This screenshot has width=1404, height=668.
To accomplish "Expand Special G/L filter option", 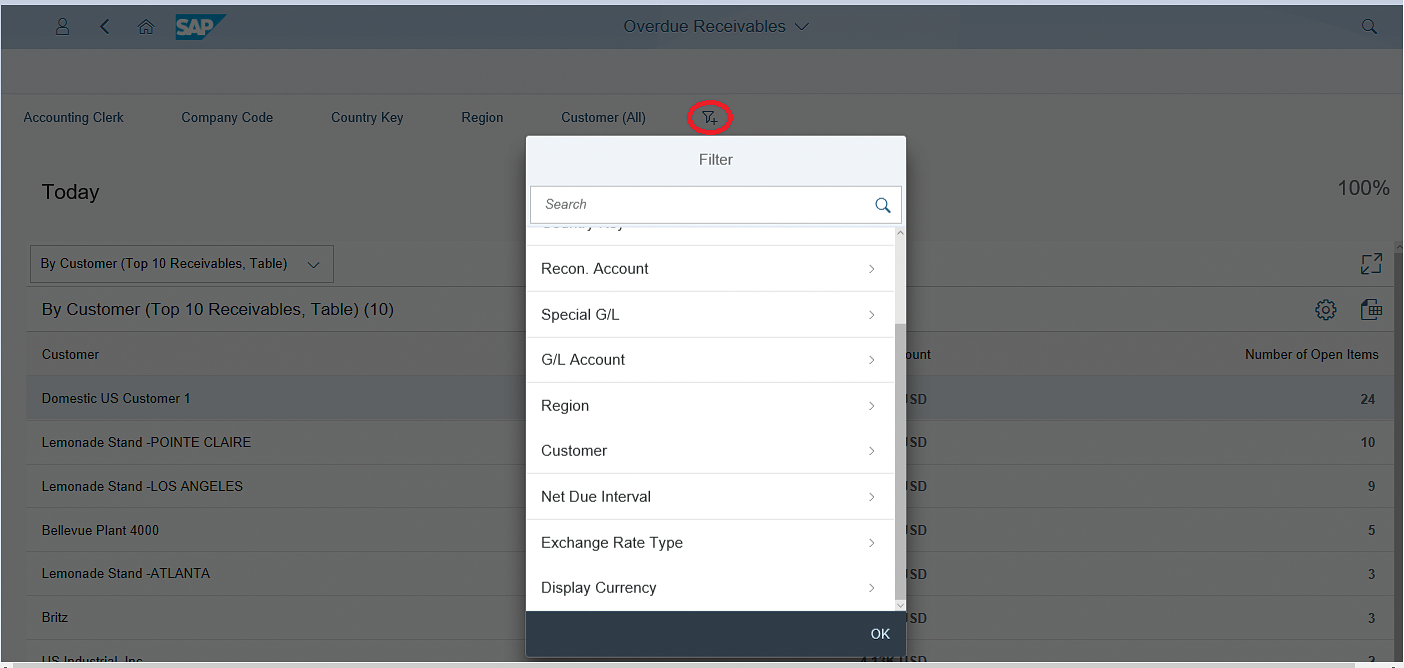I will click(710, 315).
